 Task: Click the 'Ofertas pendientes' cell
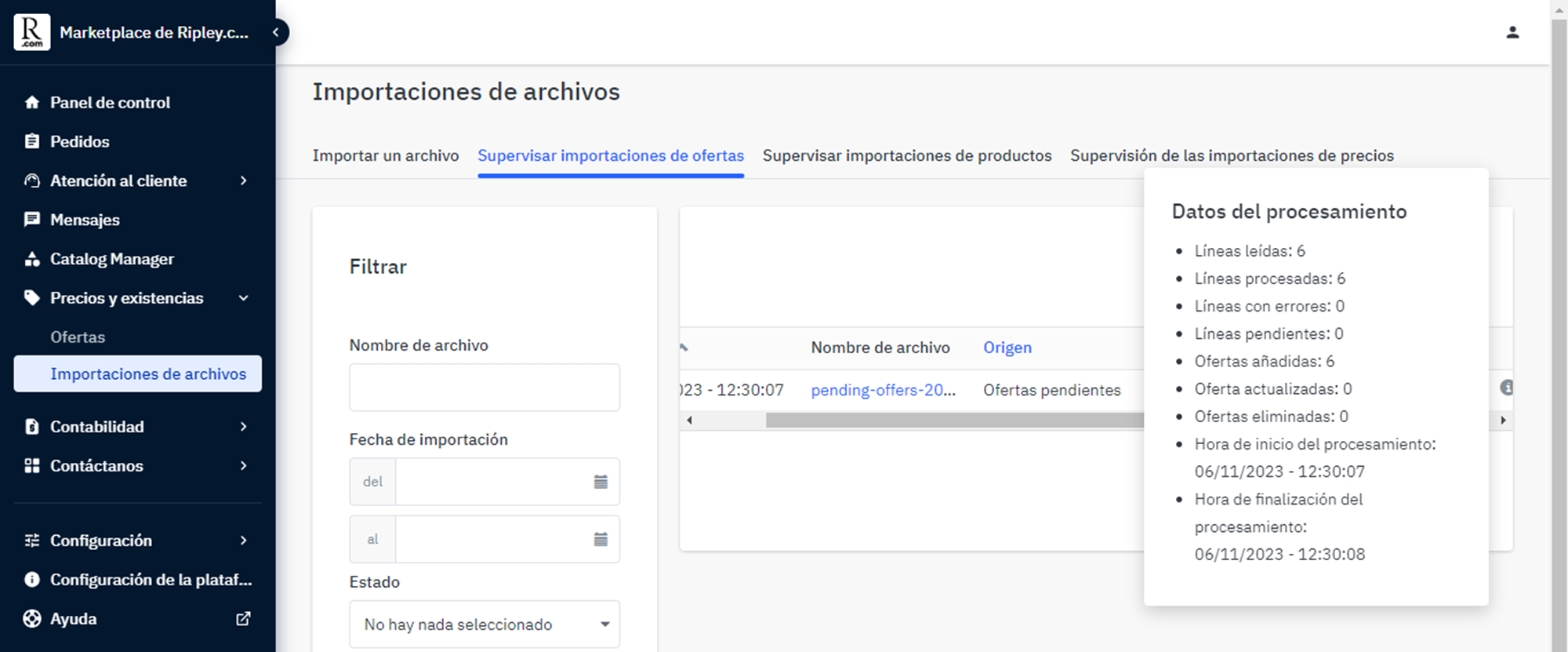tap(1052, 390)
